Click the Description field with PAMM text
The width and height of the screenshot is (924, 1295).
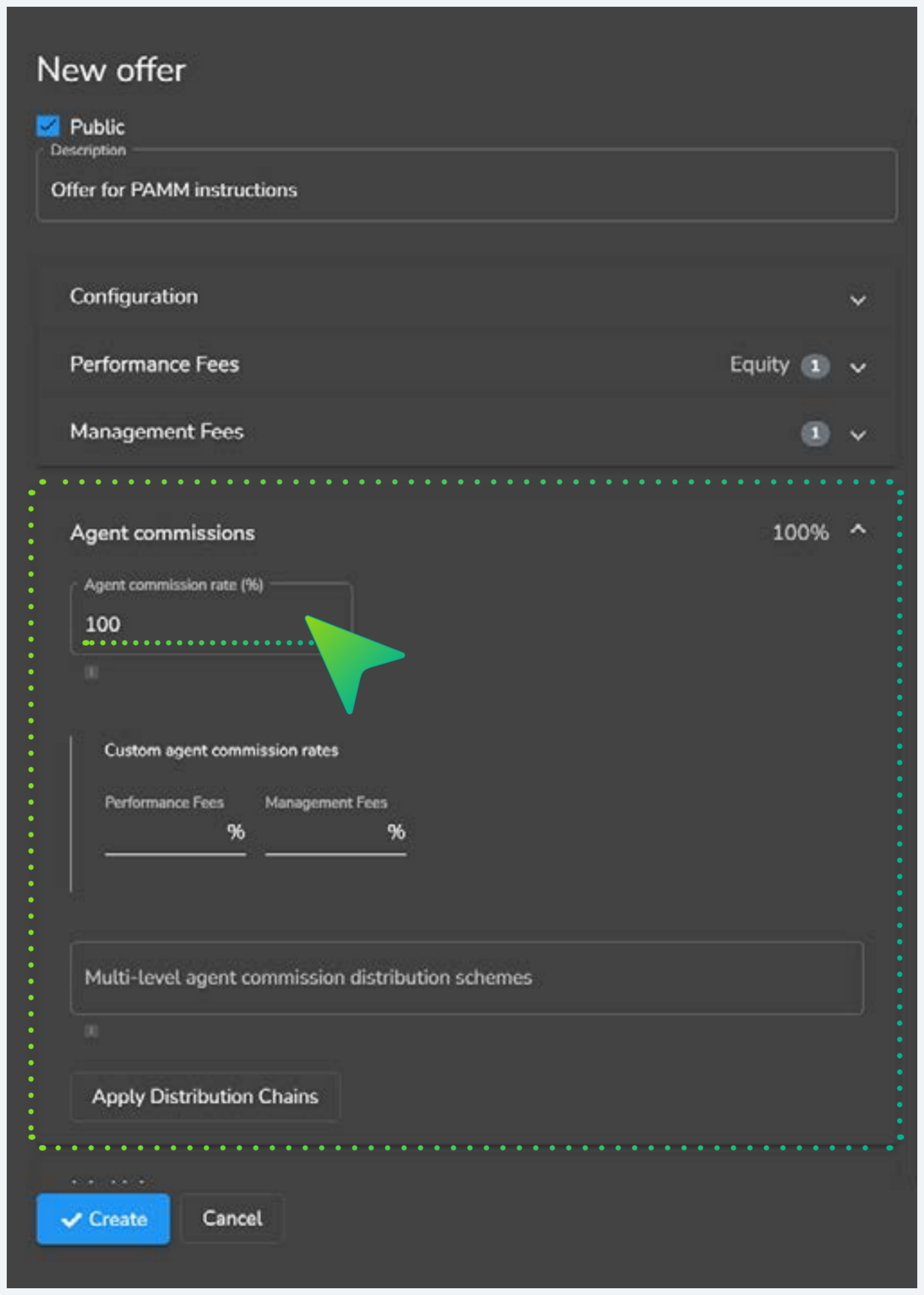(x=467, y=186)
